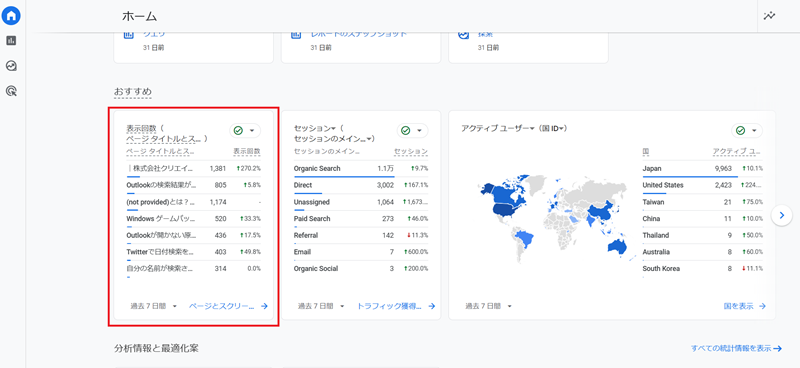Select the Twitterで日付検索を... page row

(x=193, y=252)
